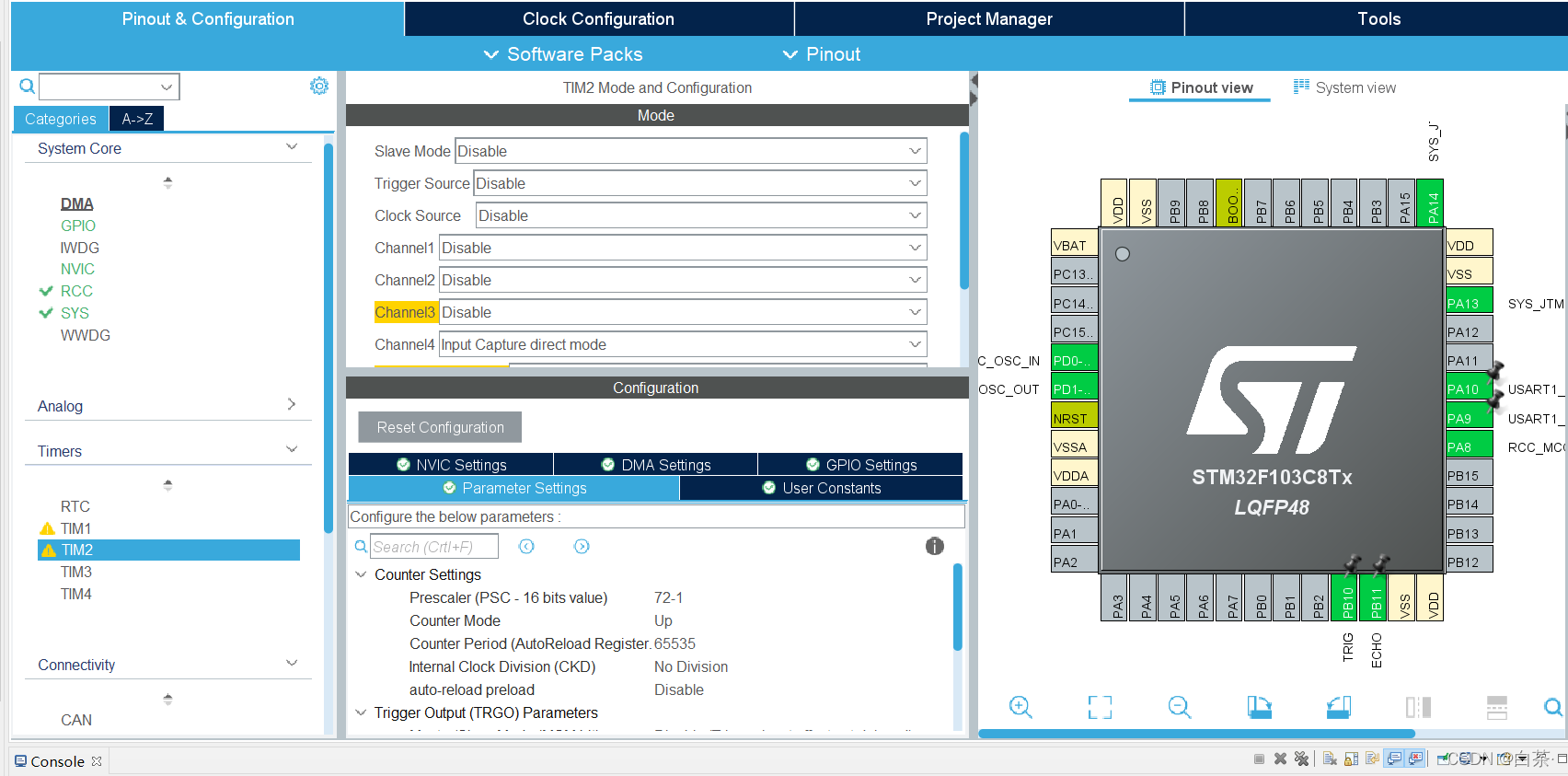The width and height of the screenshot is (1568, 776).
Task: Select the Pinout & Configuration tab
Action: (x=208, y=18)
